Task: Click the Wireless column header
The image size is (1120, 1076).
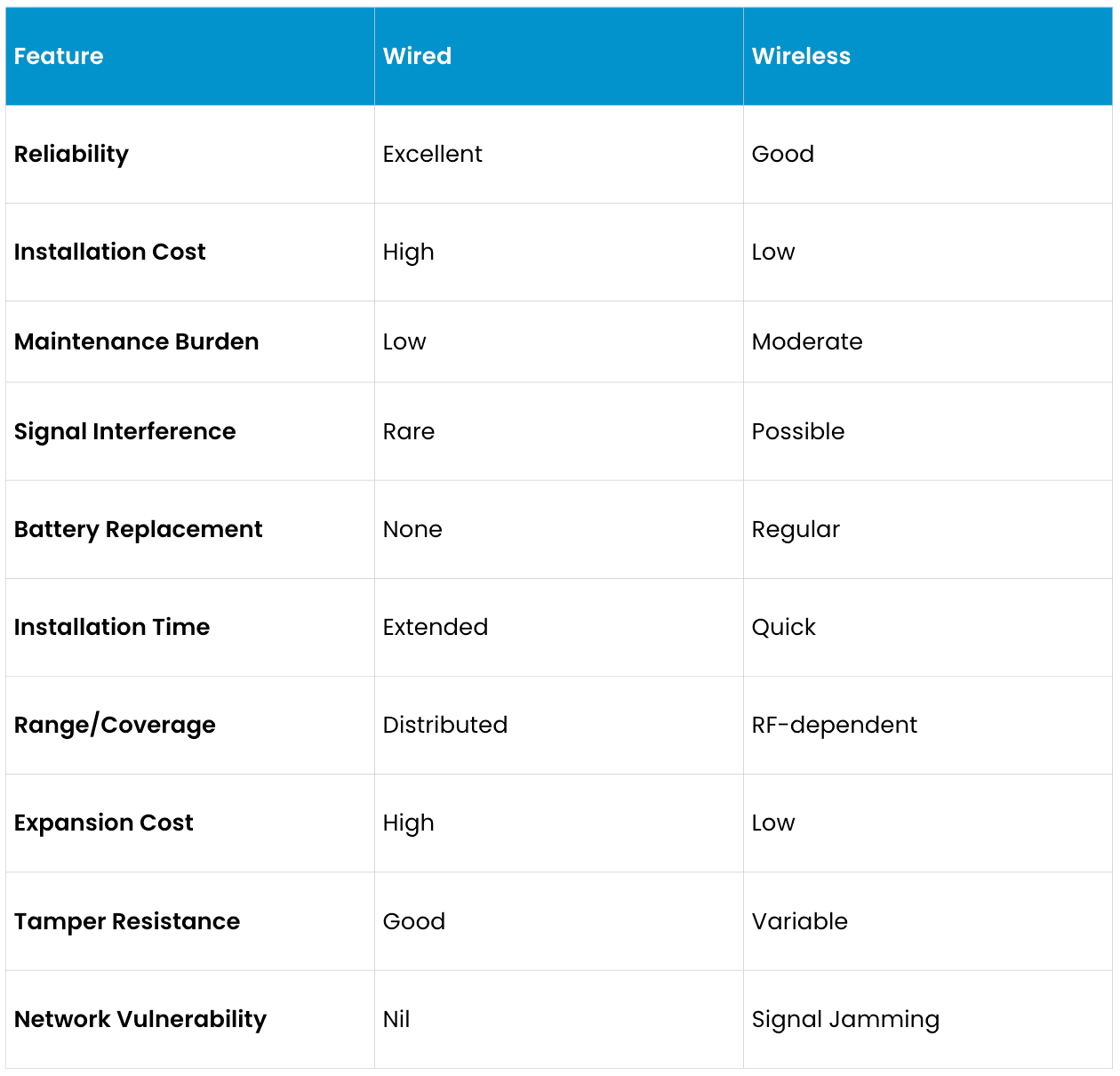Action: click(x=801, y=56)
